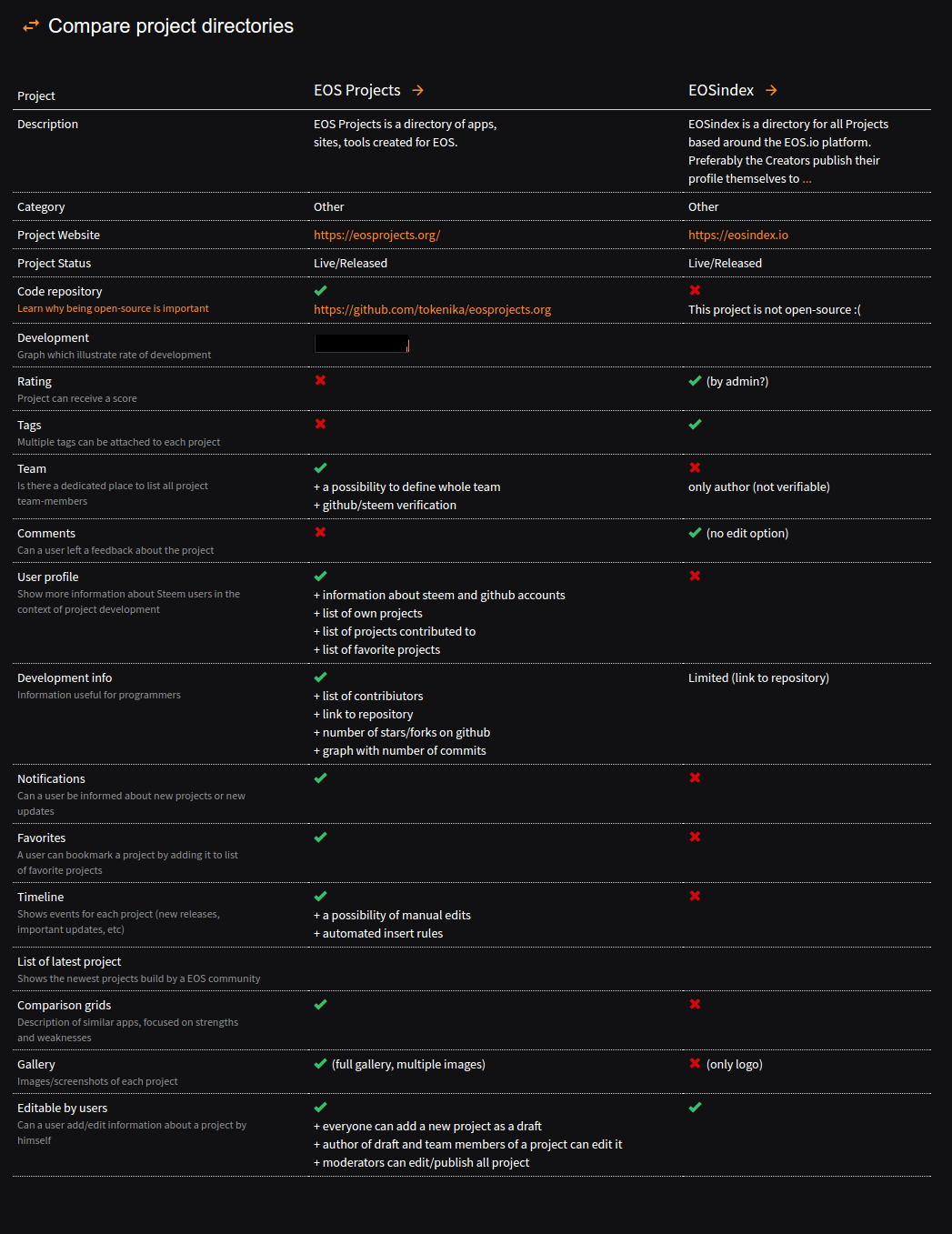Click the Development graph thumbnail
The width and height of the screenshot is (952, 1234).
click(x=362, y=344)
